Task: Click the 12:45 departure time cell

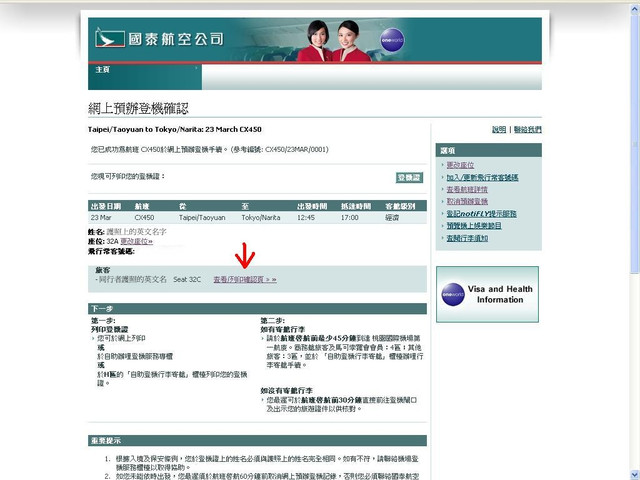Action: [306, 218]
